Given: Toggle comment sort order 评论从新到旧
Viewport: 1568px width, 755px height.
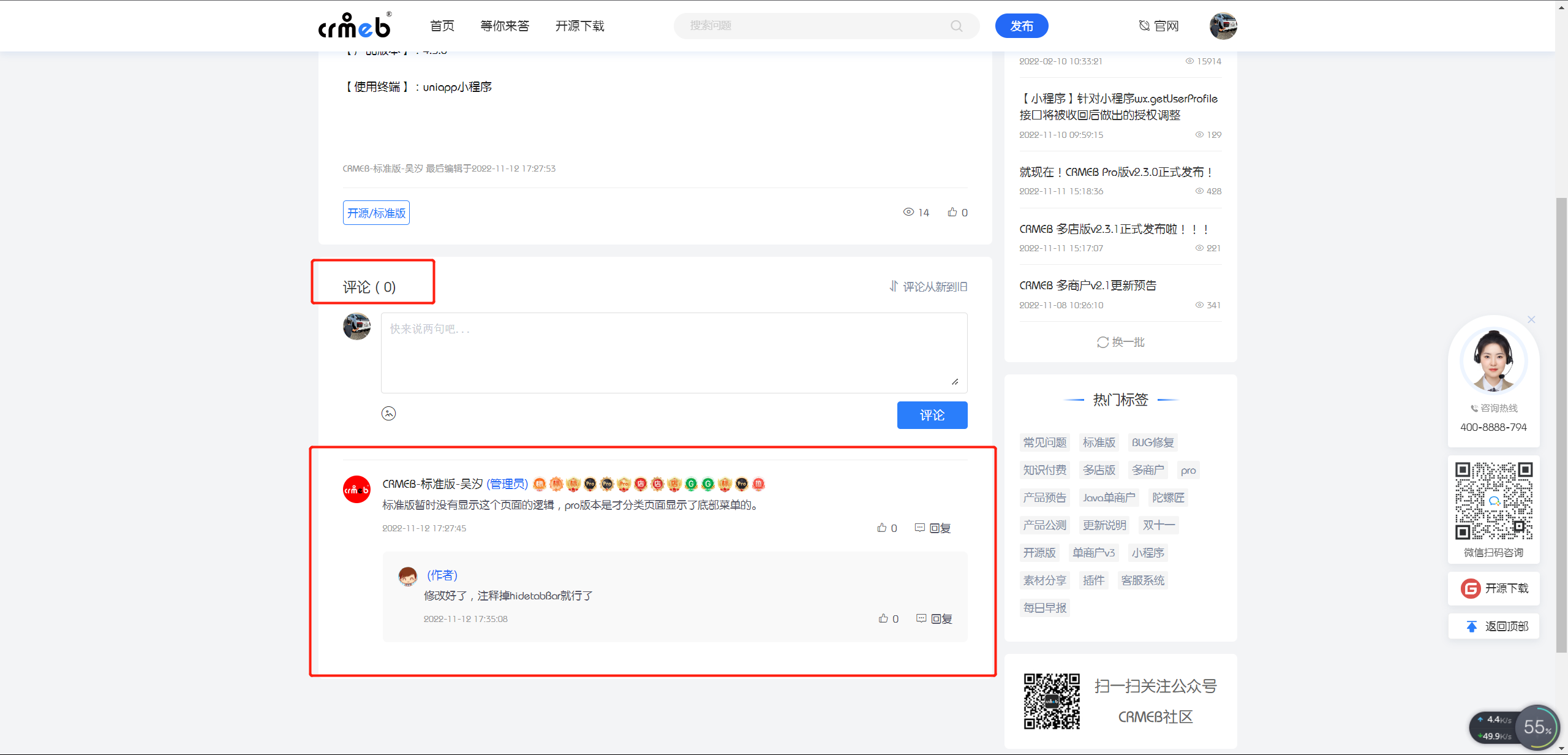Looking at the screenshot, I should (x=928, y=286).
